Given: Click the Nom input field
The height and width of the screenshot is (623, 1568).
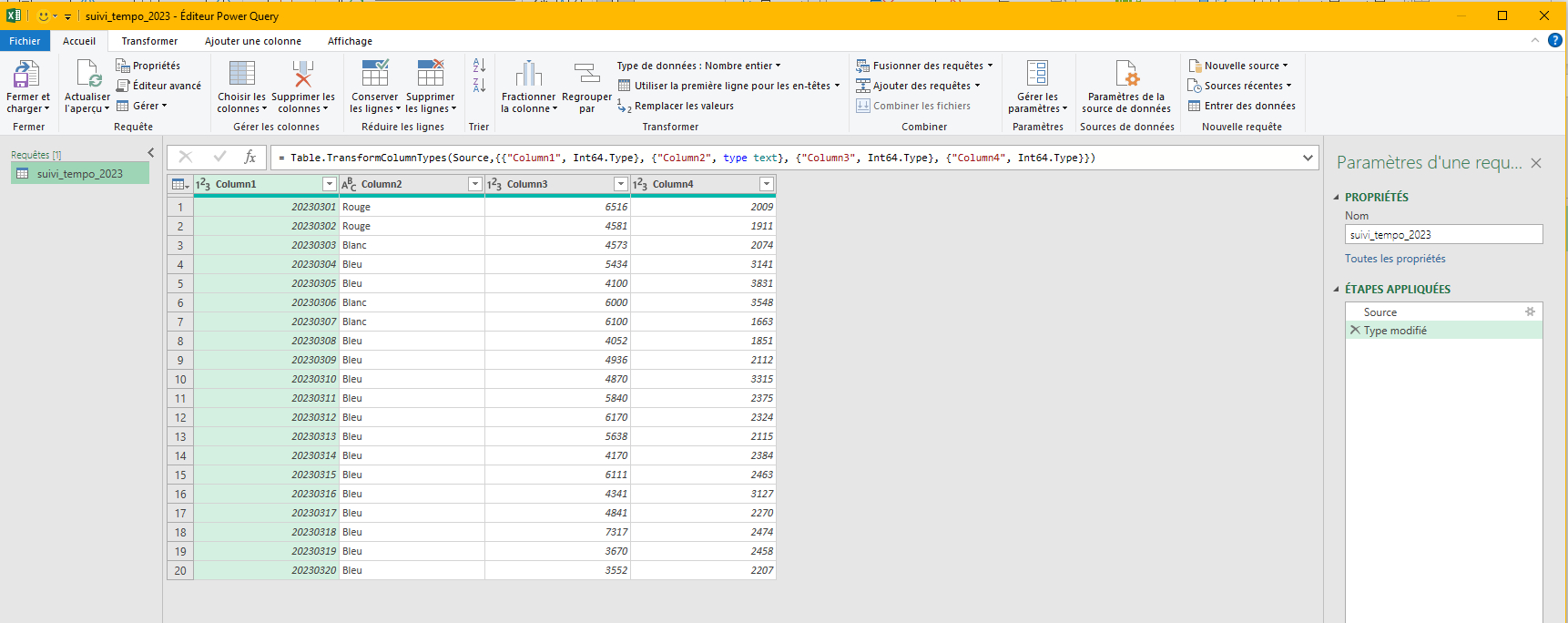Looking at the screenshot, I should (x=1442, y=235).
